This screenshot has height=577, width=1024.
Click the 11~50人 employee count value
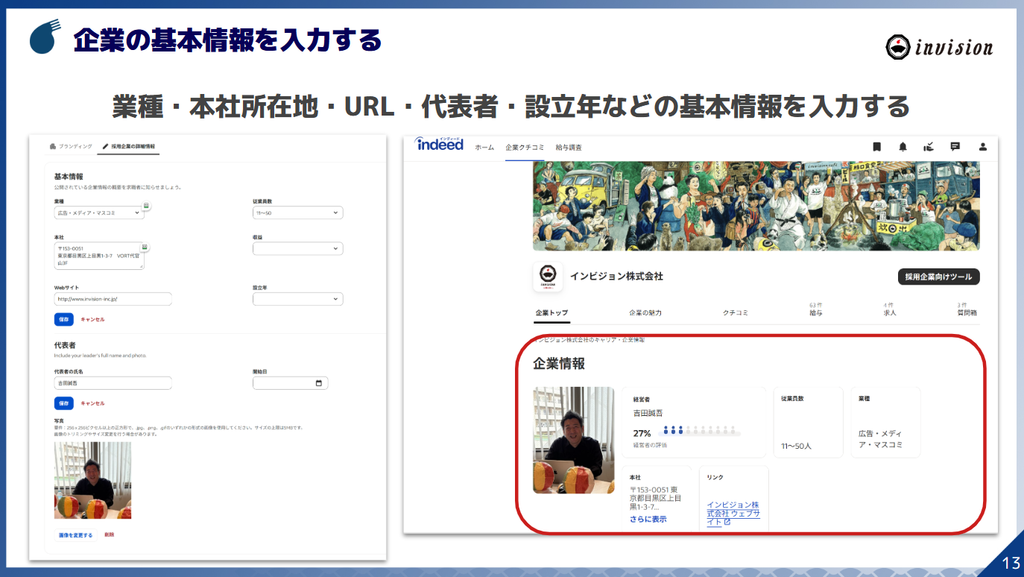(x=796, y=446)
